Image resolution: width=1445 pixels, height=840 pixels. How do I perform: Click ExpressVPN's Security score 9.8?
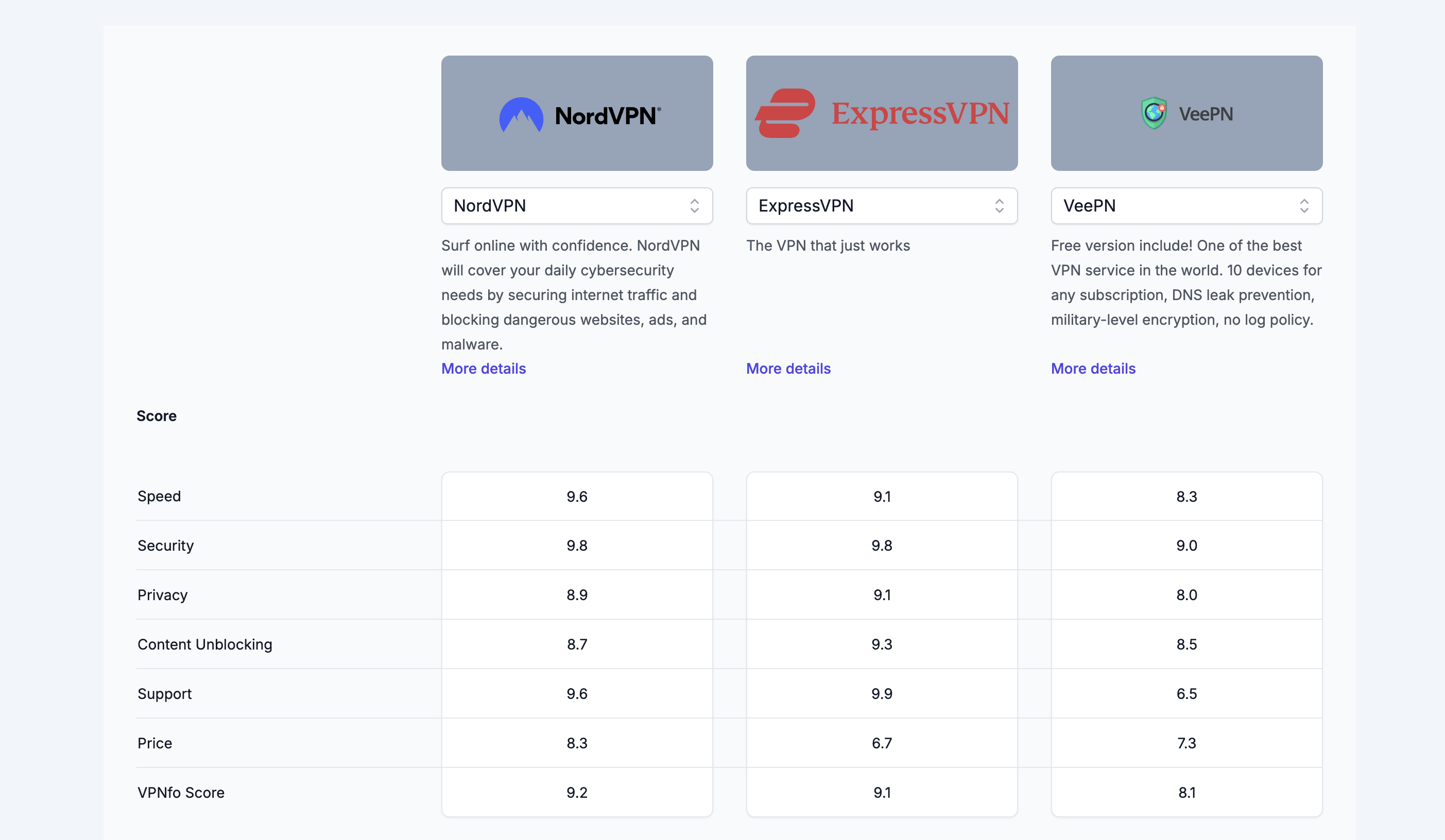(x=882, y=546)
